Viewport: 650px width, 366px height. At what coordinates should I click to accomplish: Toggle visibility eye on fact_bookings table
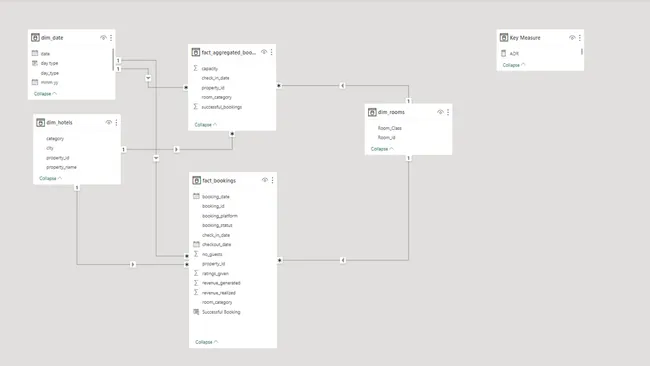[265, 180]
